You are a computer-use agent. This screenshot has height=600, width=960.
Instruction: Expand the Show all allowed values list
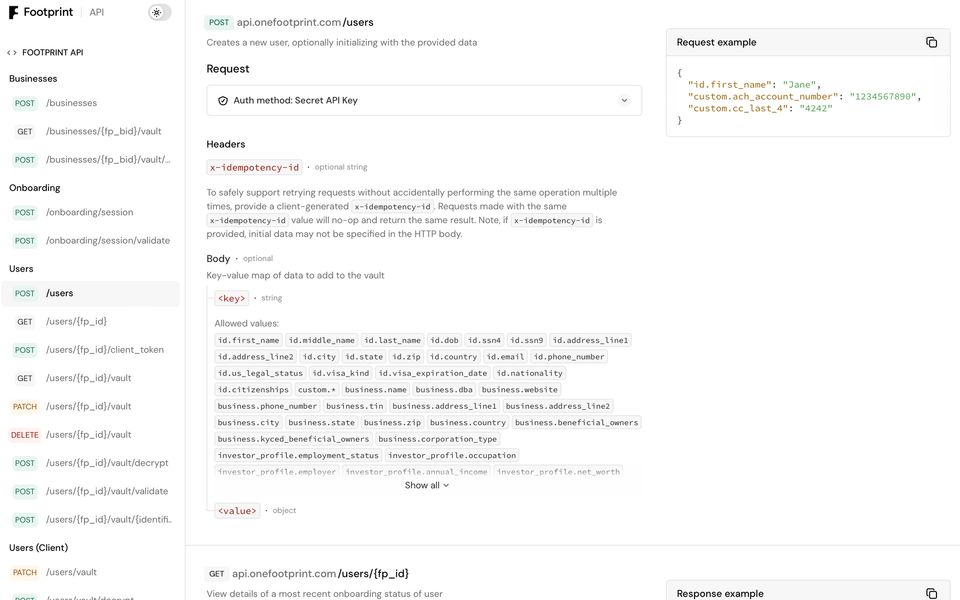coord(428,485)
